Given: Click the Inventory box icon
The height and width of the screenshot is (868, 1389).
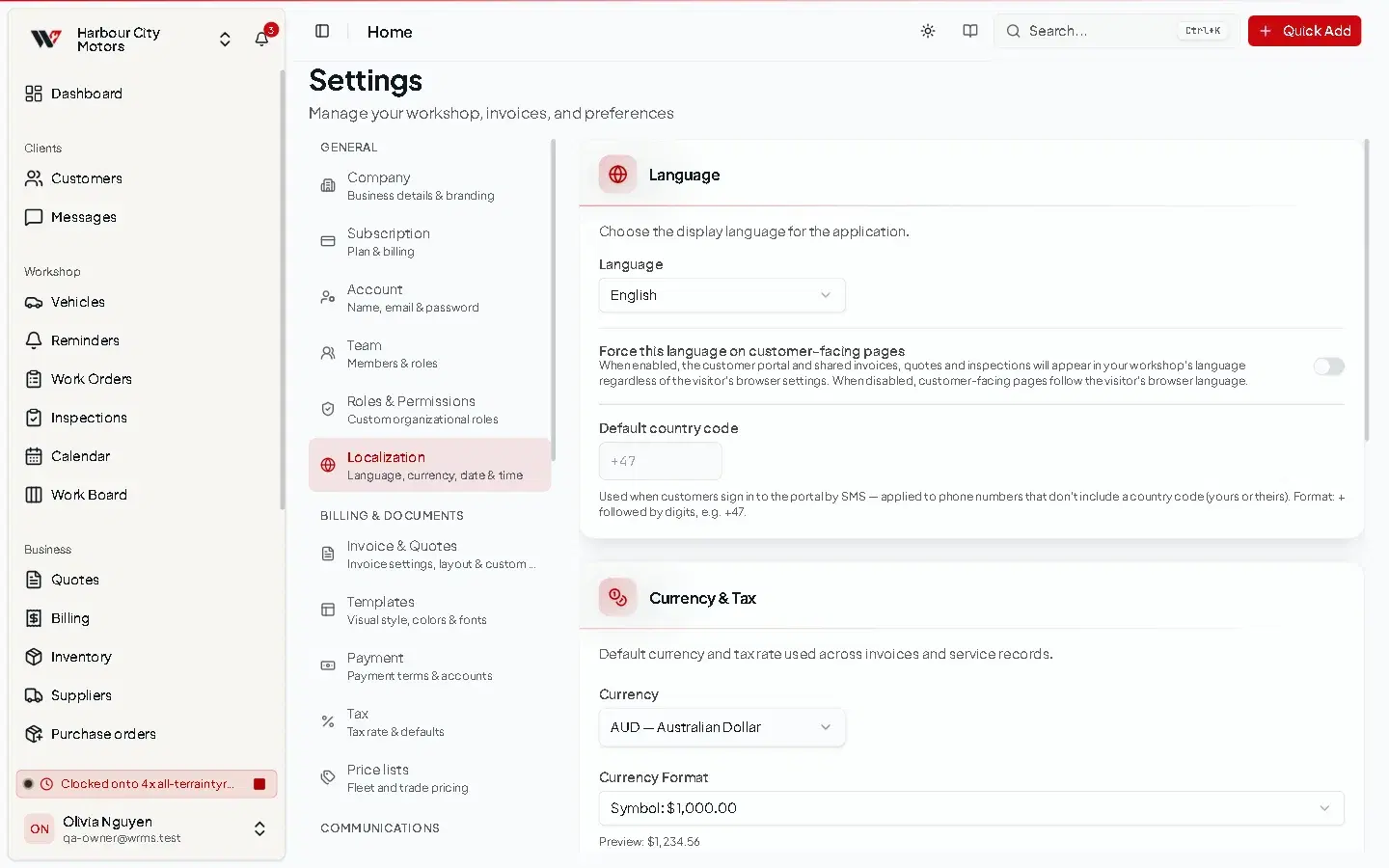Looking at the screenshot, I should [34, 657].
